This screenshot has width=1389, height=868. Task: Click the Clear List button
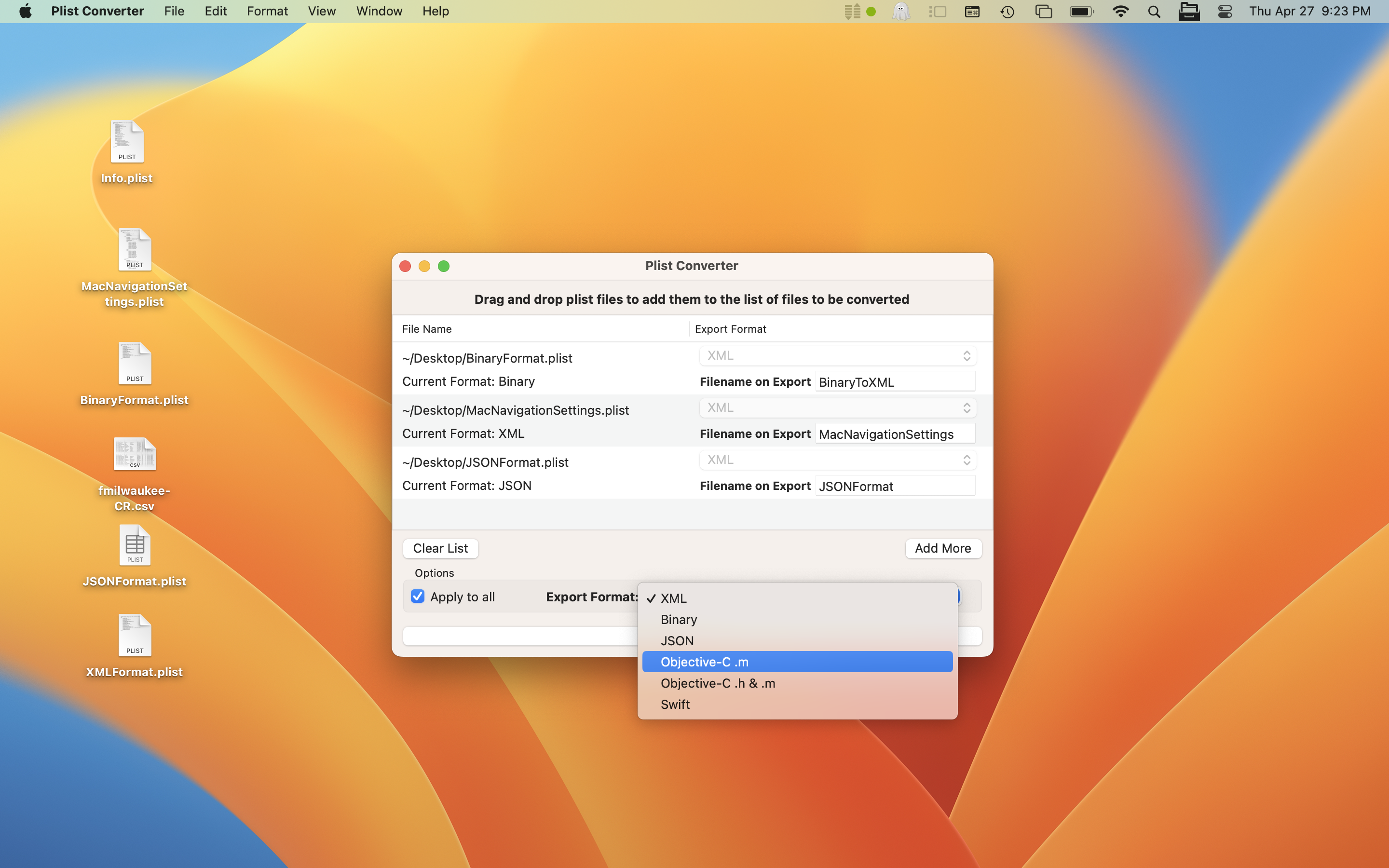(x=440, y=548)
